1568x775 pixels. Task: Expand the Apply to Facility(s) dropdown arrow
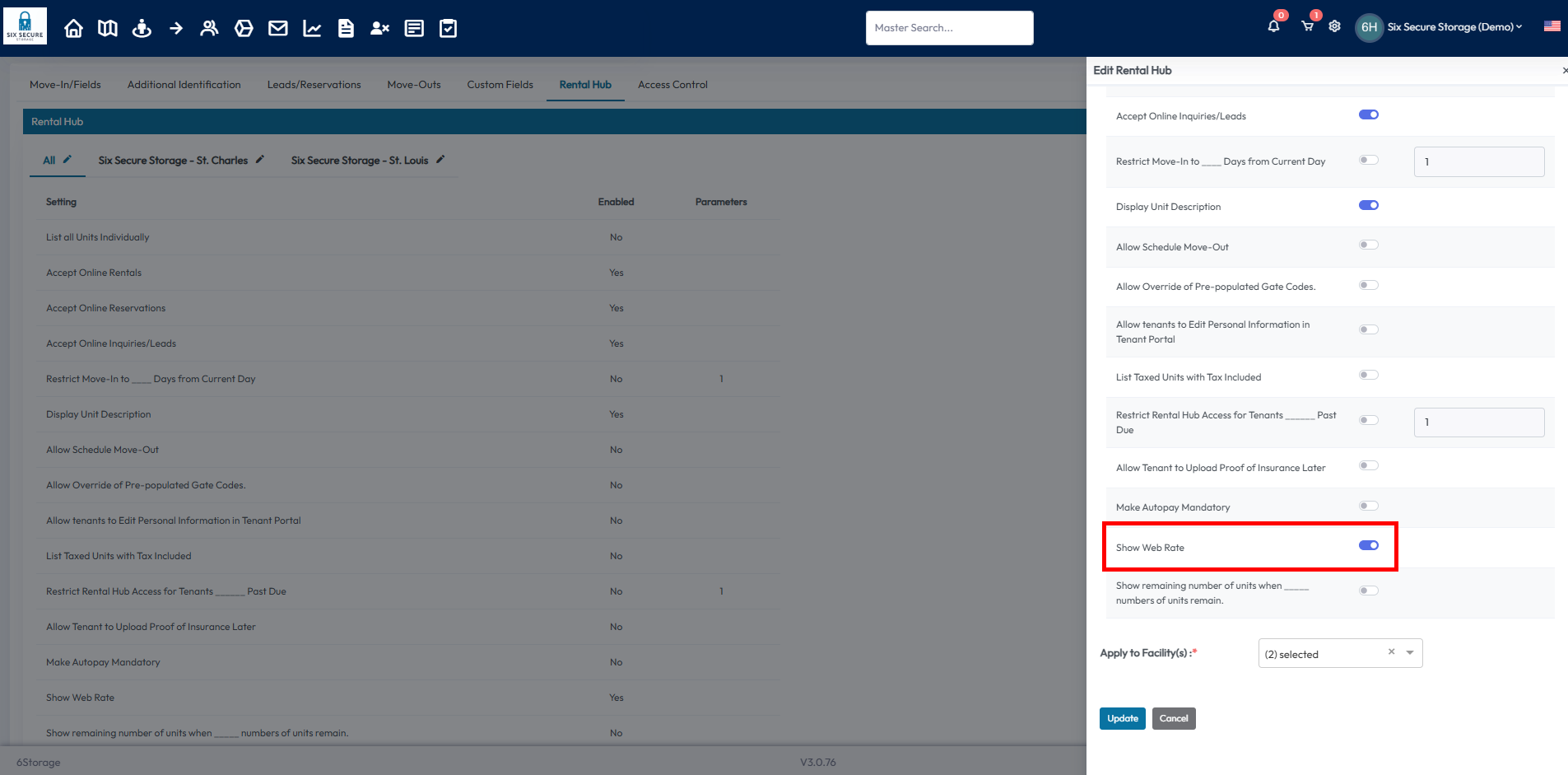[x=1410, y=653]
